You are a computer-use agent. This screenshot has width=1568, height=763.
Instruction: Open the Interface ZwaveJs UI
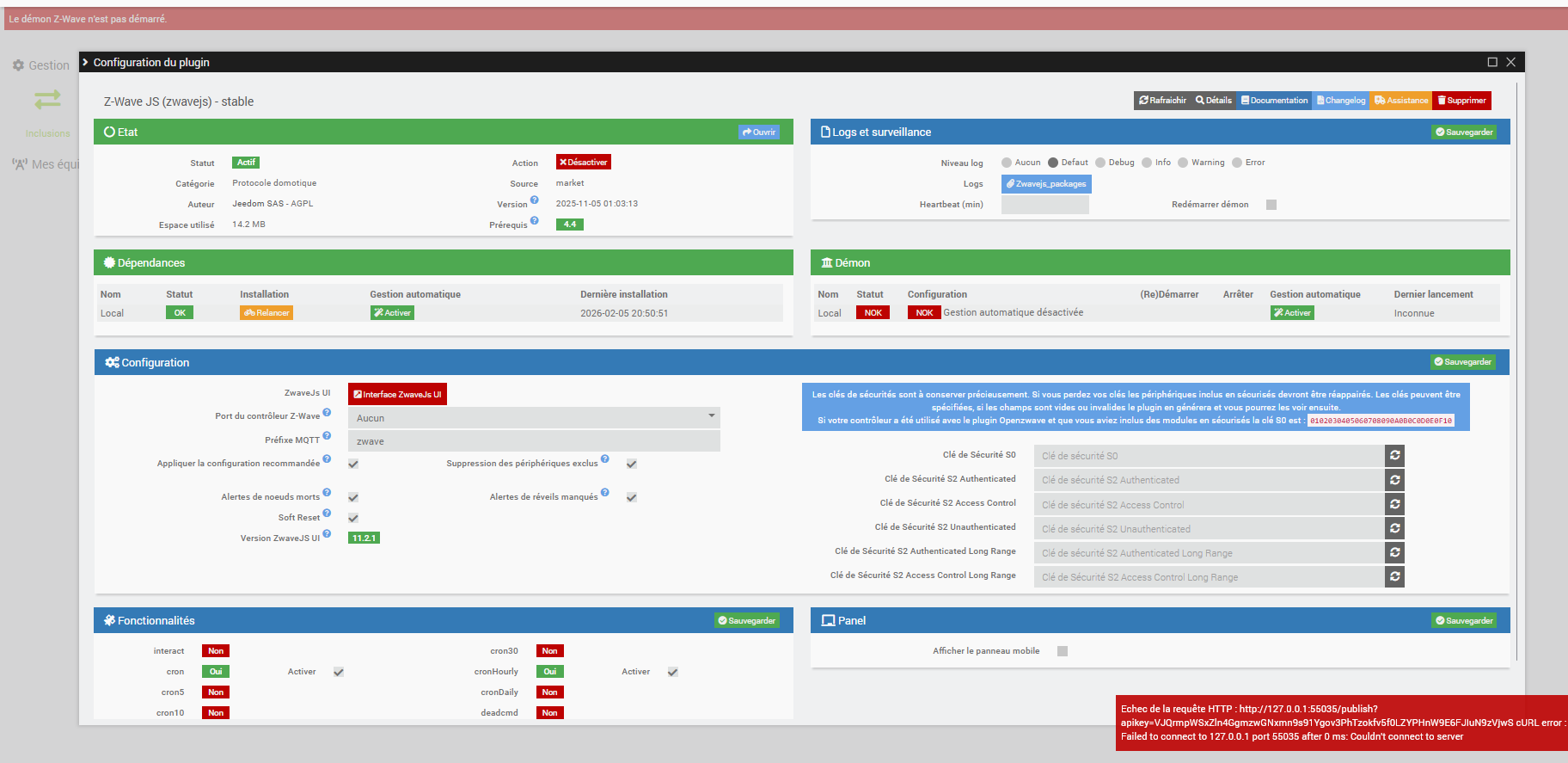click(x=397, y=394)
